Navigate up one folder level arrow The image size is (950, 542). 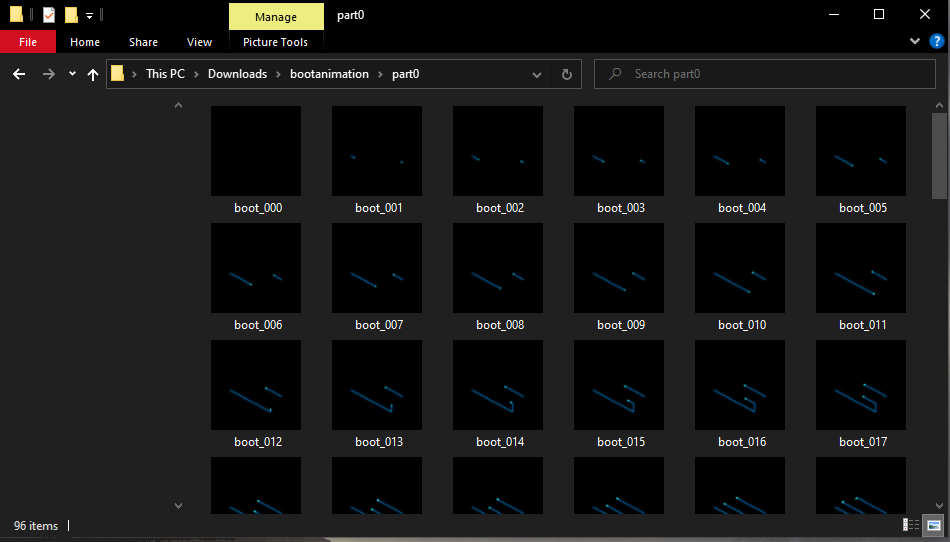(x=93, y=74)
